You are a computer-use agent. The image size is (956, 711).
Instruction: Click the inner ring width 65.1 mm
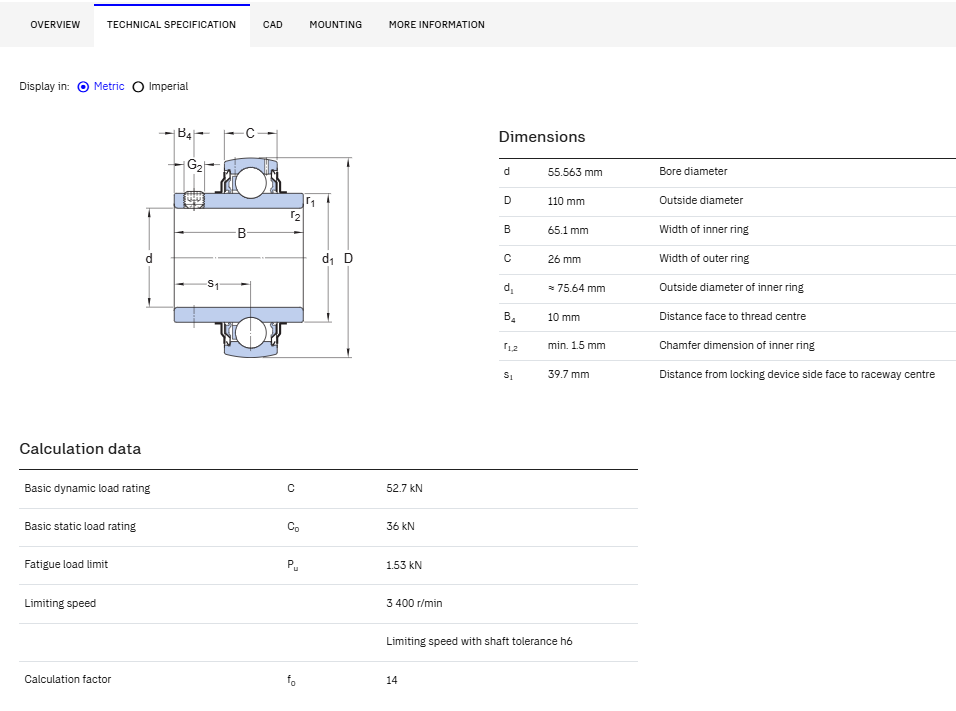(568, 230)
